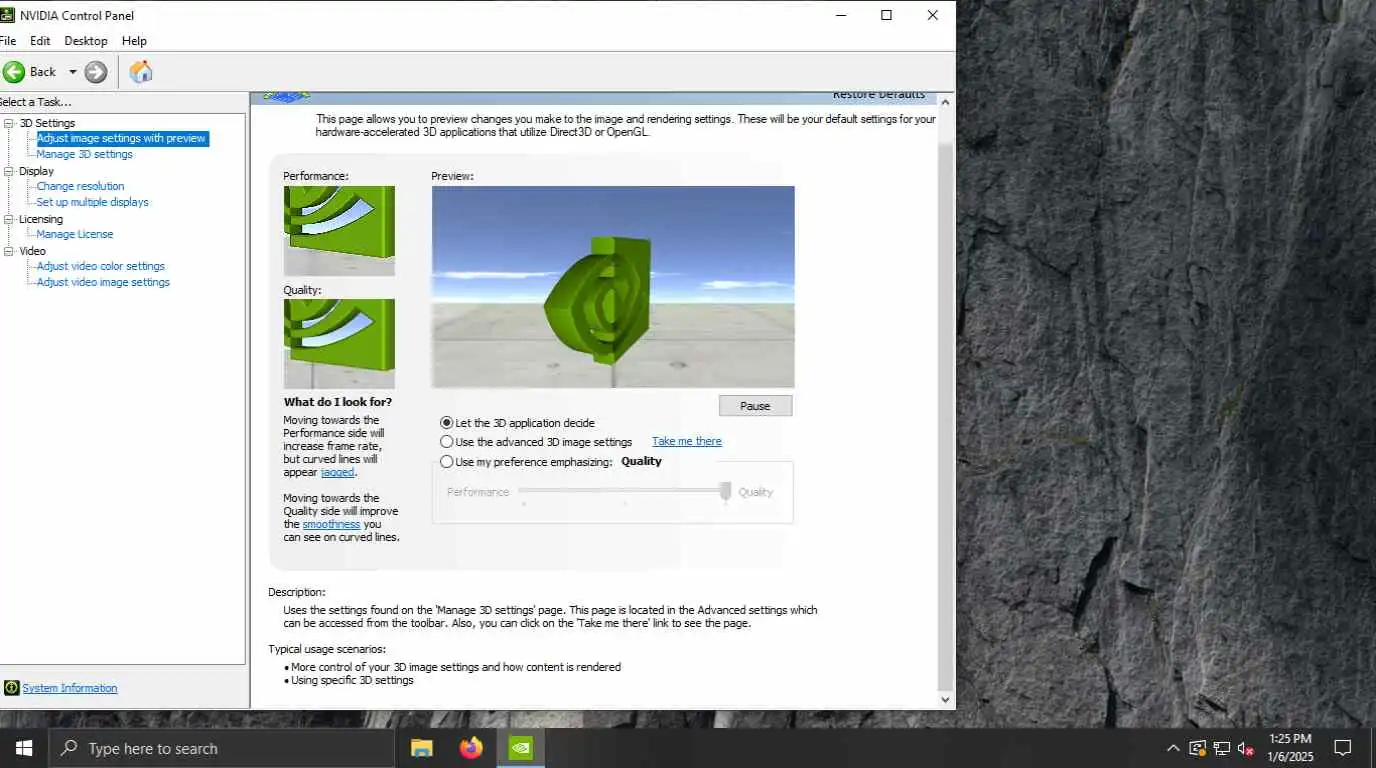Collapse the 3D Settings tree node

click(x=9, y=123)
